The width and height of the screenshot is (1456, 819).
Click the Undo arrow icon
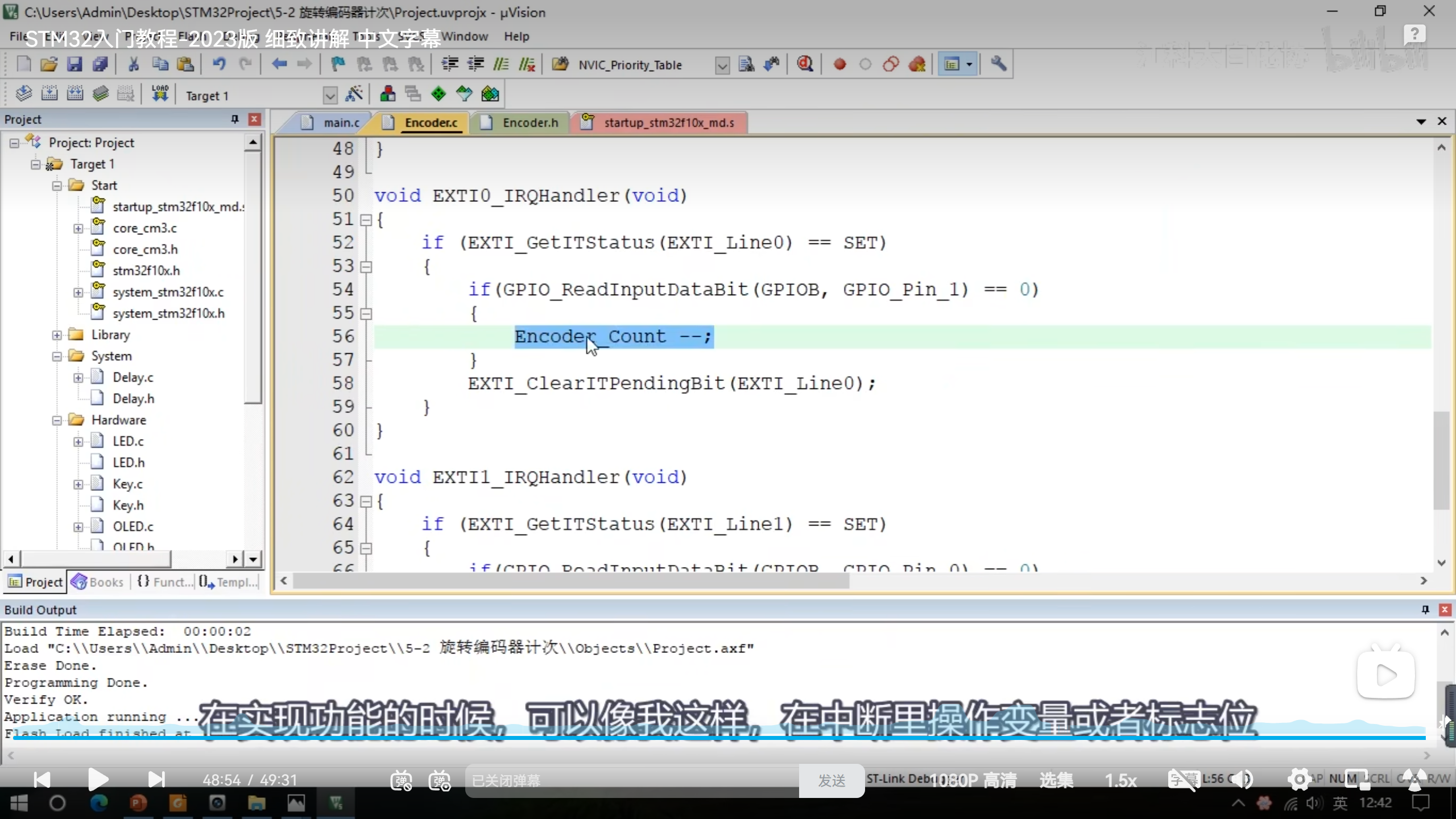tap(219, 64)
